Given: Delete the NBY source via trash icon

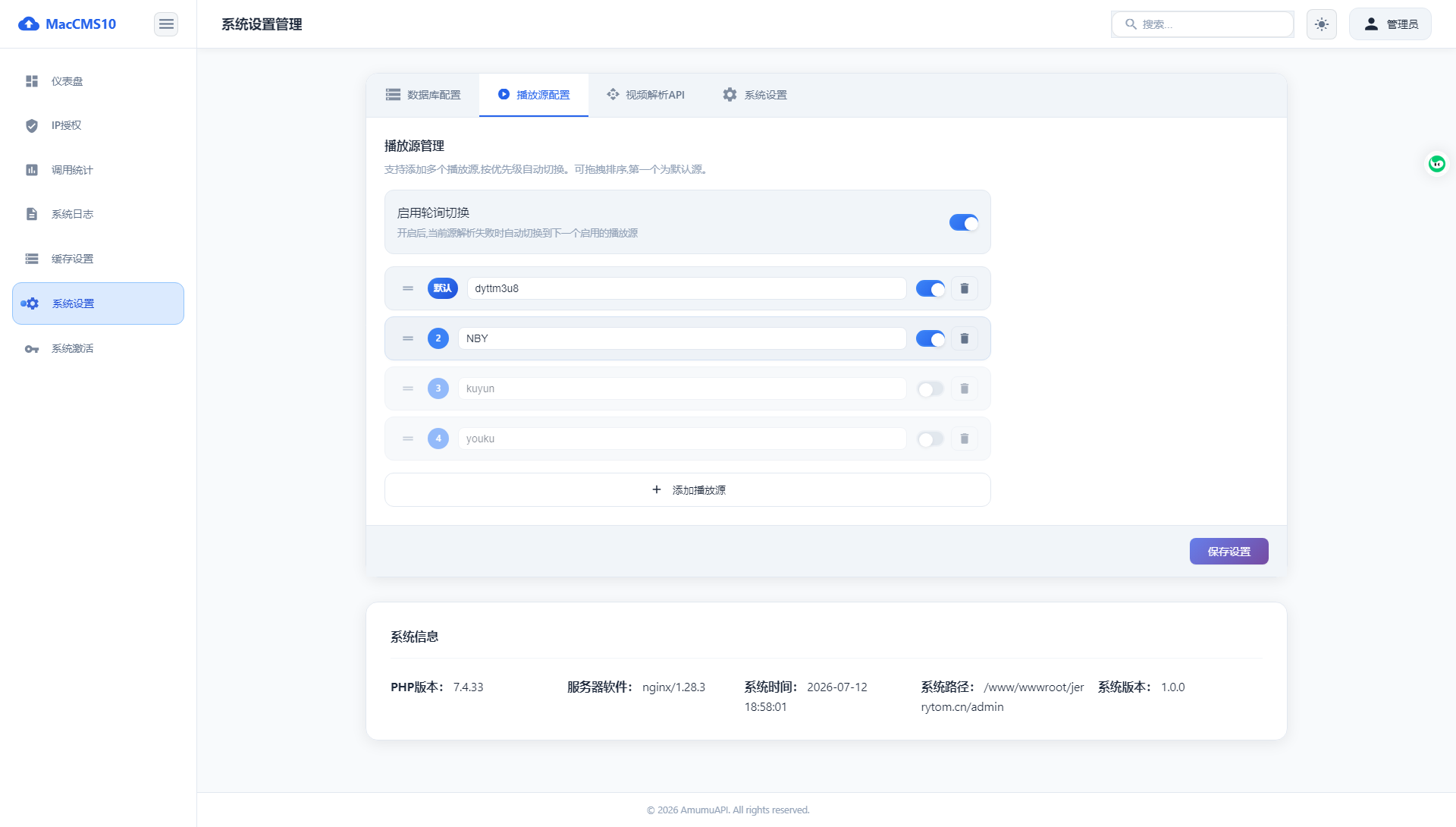Looking at the screenshot, I should (965, 338).
